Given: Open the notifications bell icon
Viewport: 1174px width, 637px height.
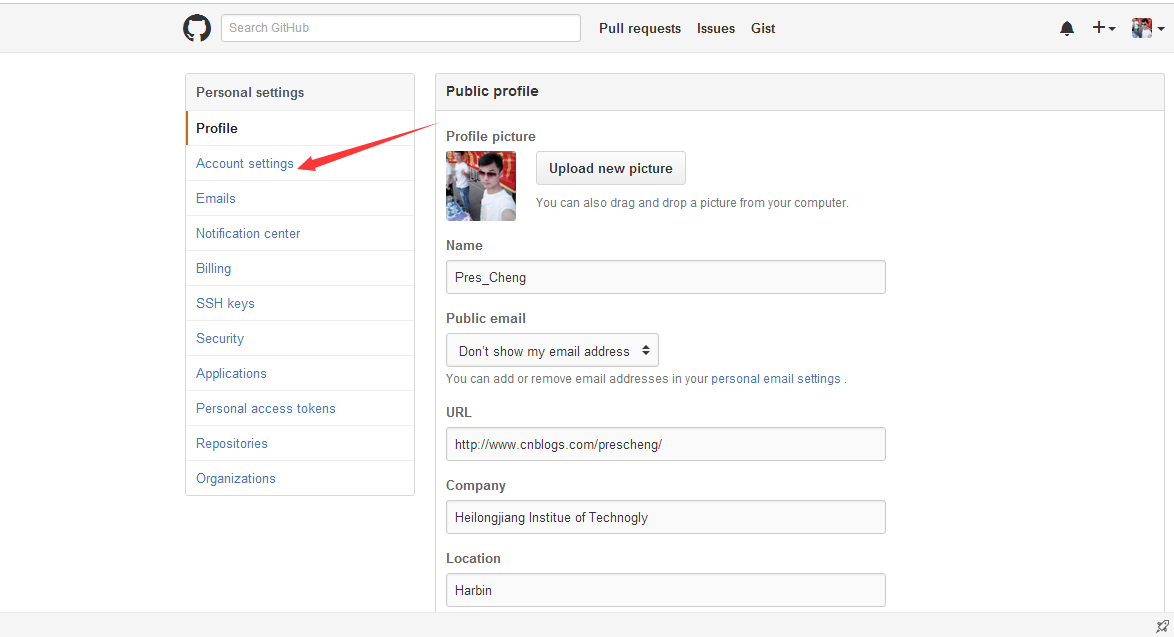Looking at the screenshot, I should click(x=1067, y=28).
